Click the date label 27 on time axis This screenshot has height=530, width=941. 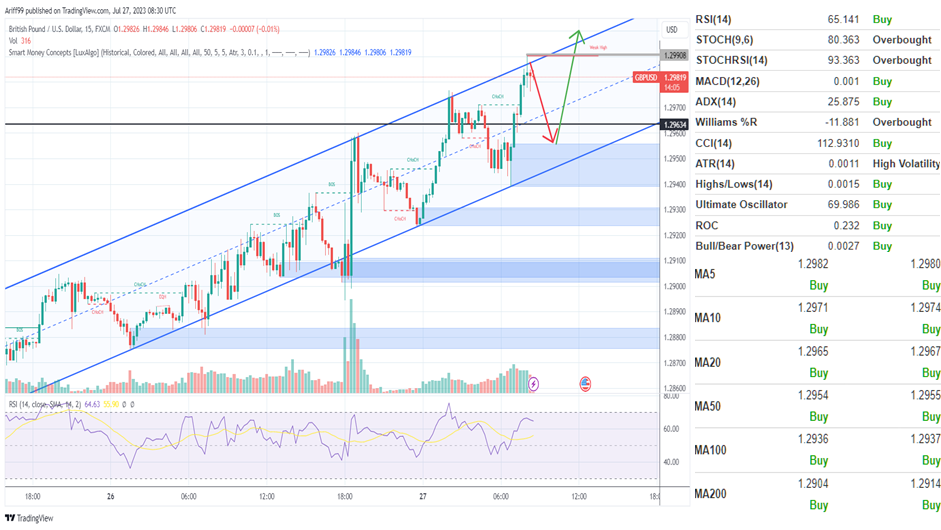(x=423, y=496)
